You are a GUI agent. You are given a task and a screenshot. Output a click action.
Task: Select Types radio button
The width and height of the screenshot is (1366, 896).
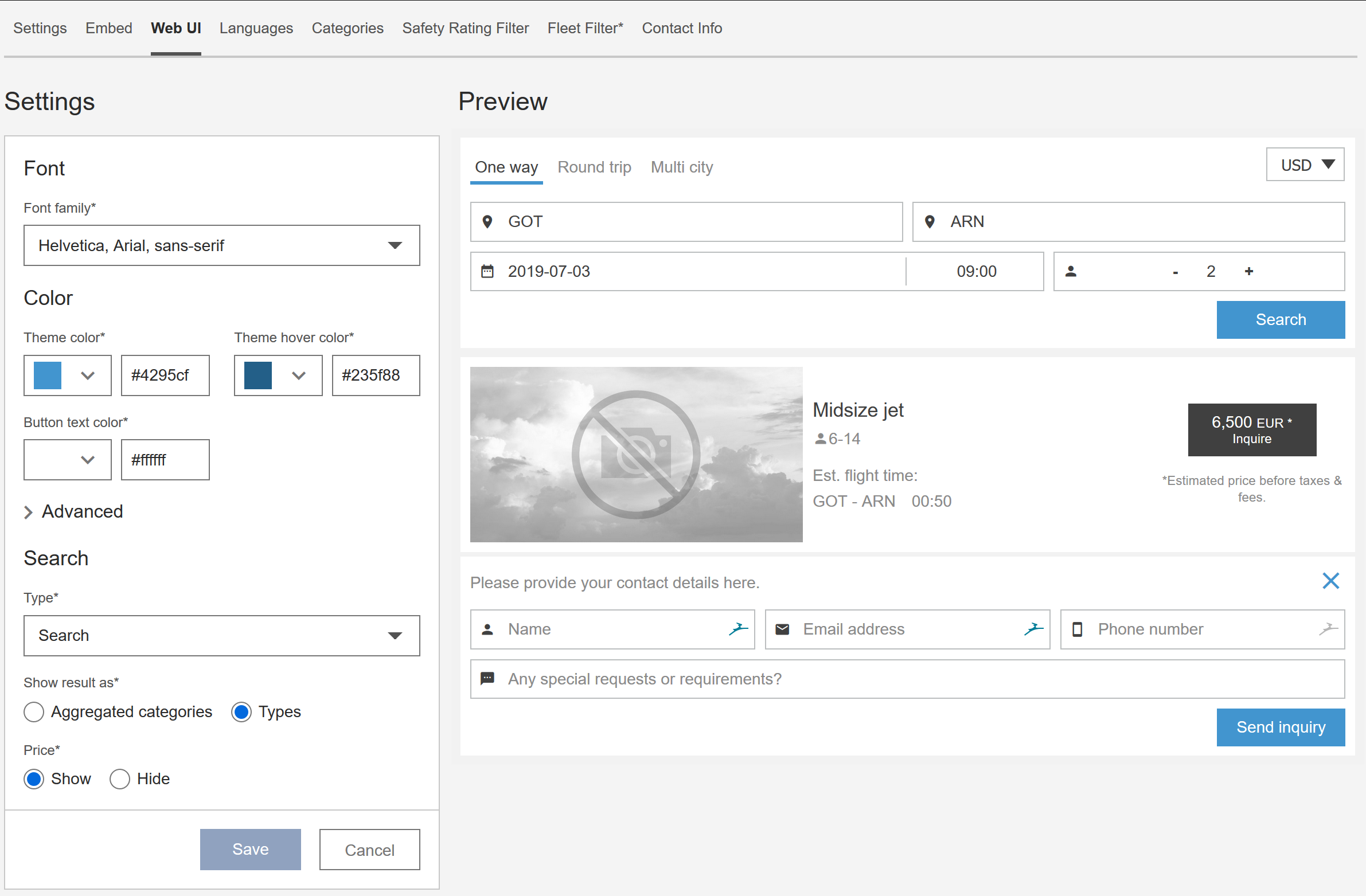coord(241,712)
